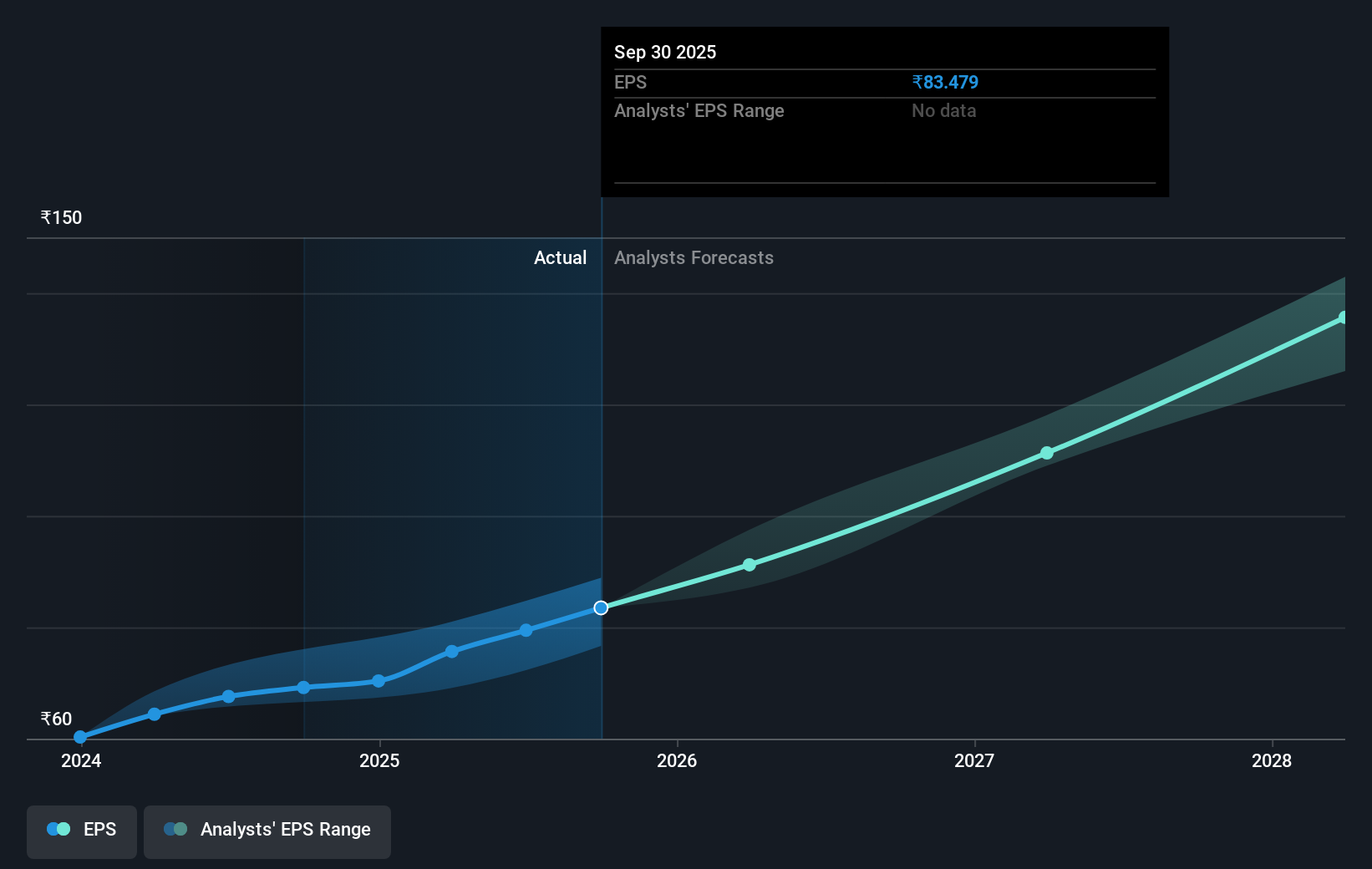1372x869 pixels.
Task: Select the forecast data point near 2027
Action: point(1047,453)
